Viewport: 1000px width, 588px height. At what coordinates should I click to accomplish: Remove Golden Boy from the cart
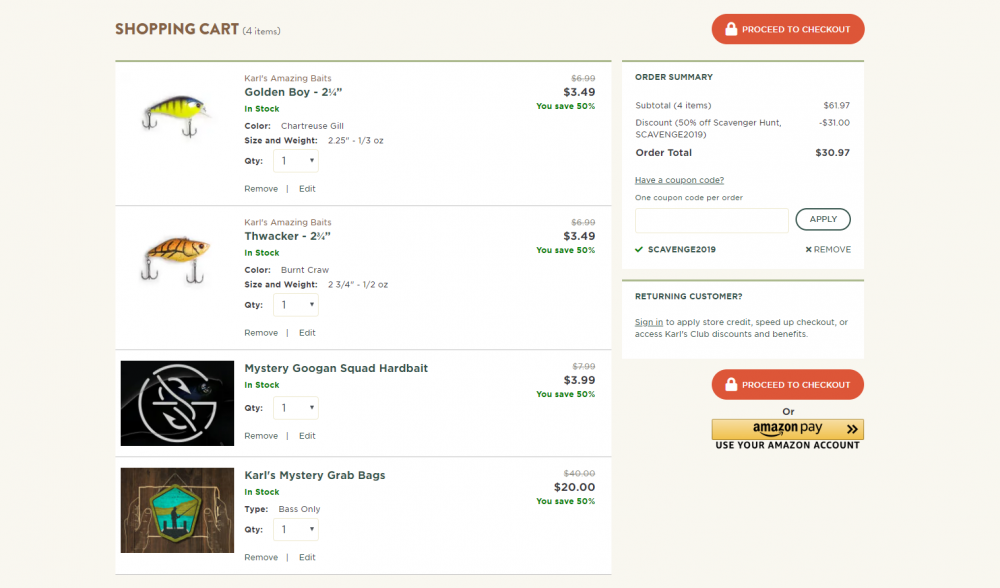coord(261,189)
